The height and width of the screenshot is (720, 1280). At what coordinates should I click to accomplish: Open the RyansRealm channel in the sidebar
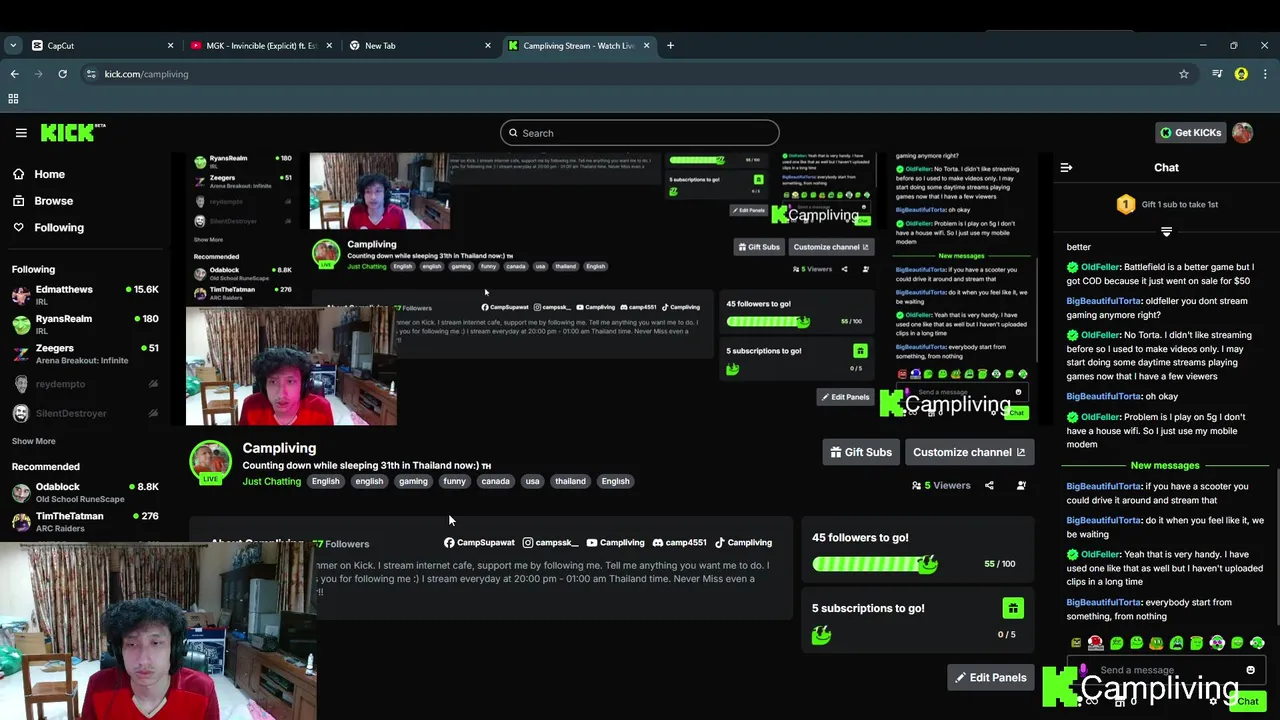85,324
